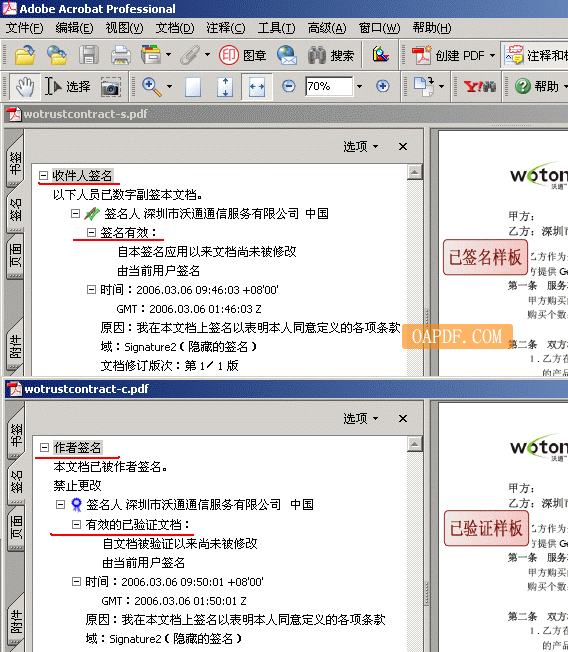Screen dimensions: 568x652
Task: Close signature panel in wotrustcontract-c.pdf
Action: pyautogui.click(x=403, y=418)
